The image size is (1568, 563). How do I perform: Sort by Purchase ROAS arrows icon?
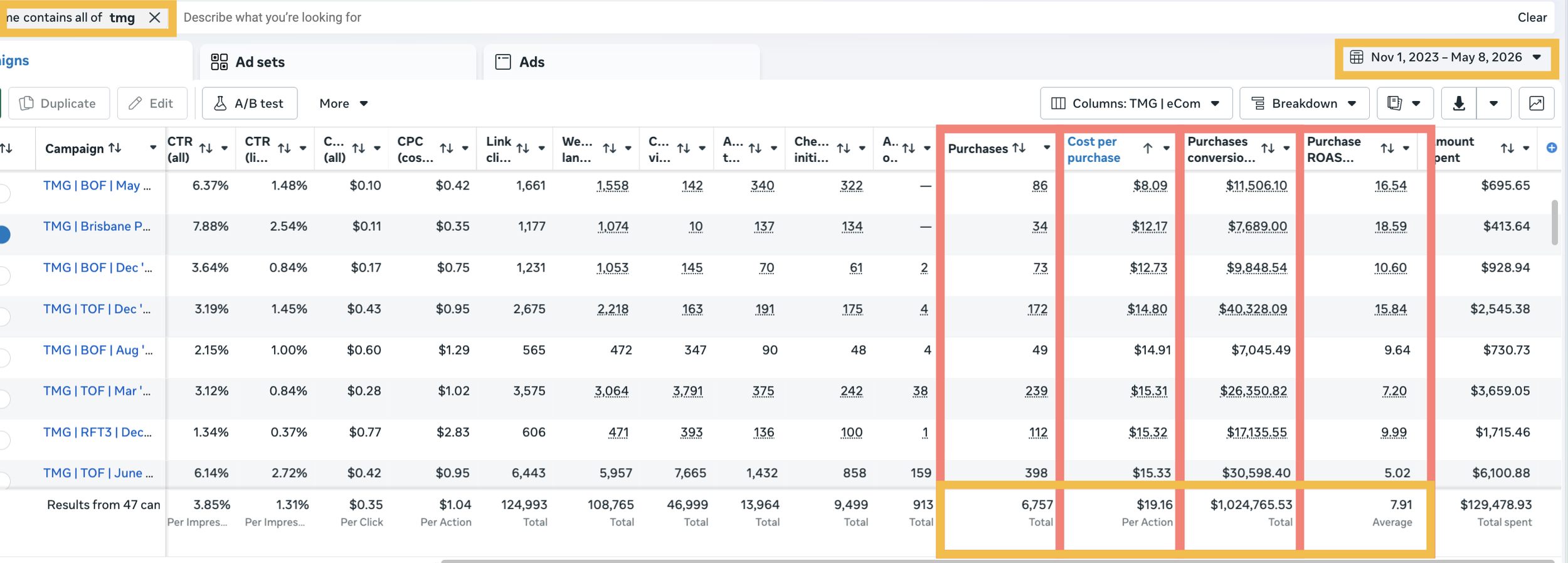(1387, 148)
